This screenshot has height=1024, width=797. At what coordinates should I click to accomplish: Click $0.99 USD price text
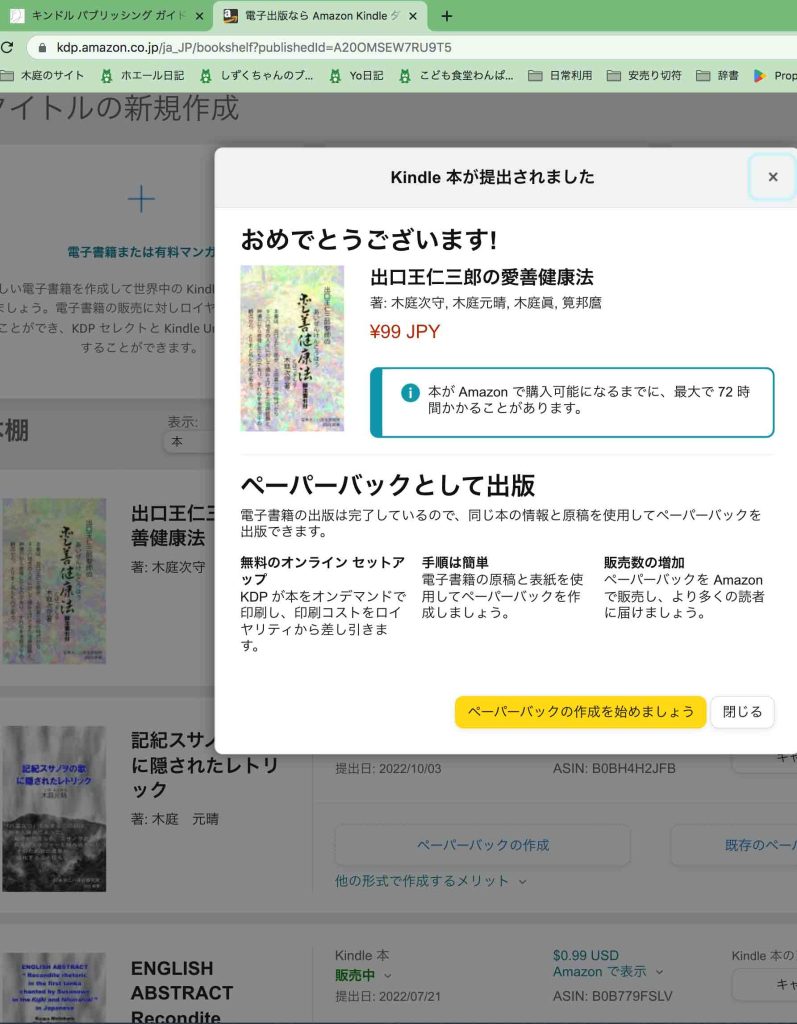point(586,955)
